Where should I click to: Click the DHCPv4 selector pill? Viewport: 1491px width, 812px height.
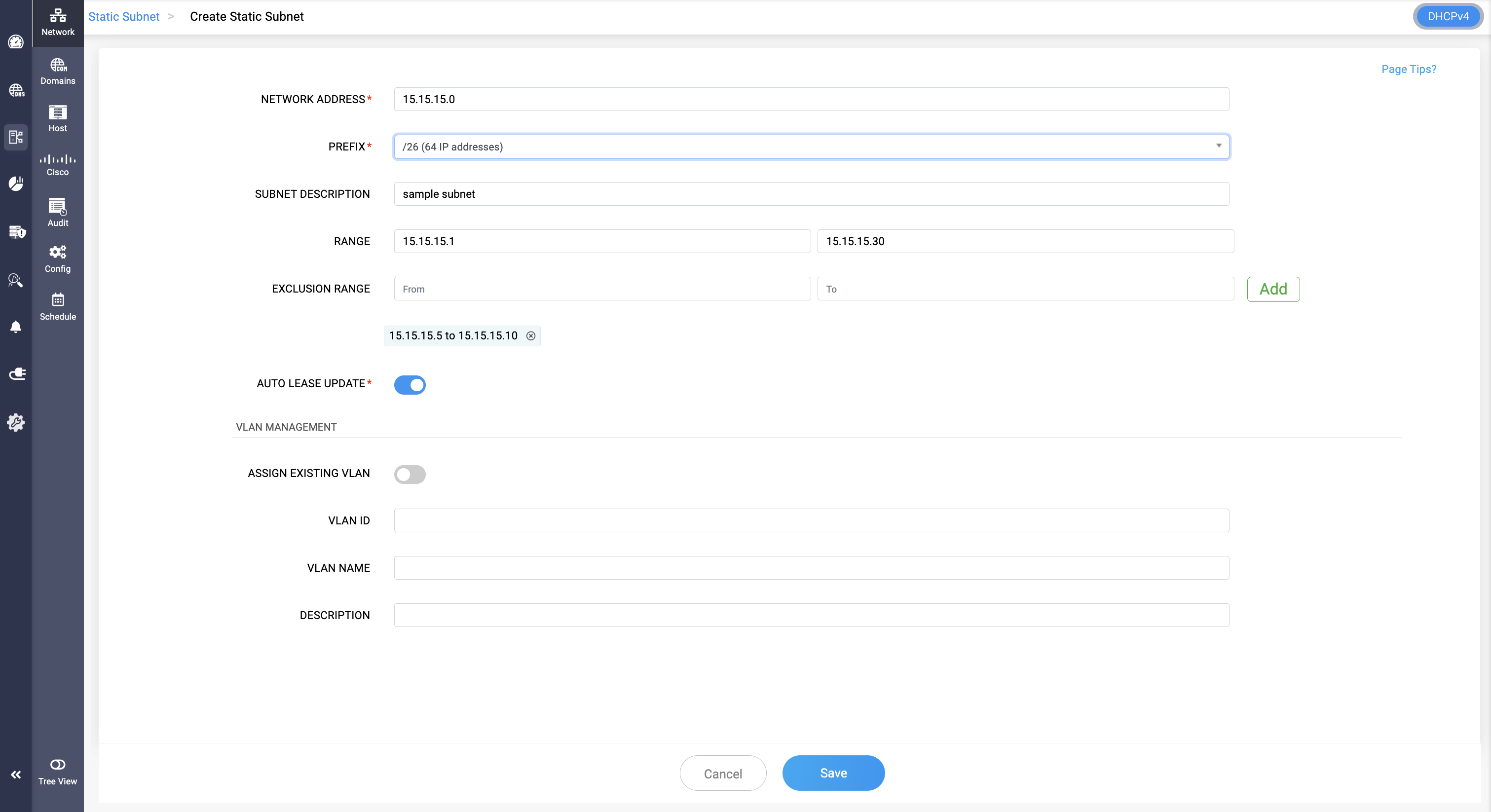(x=1448, y=16)
